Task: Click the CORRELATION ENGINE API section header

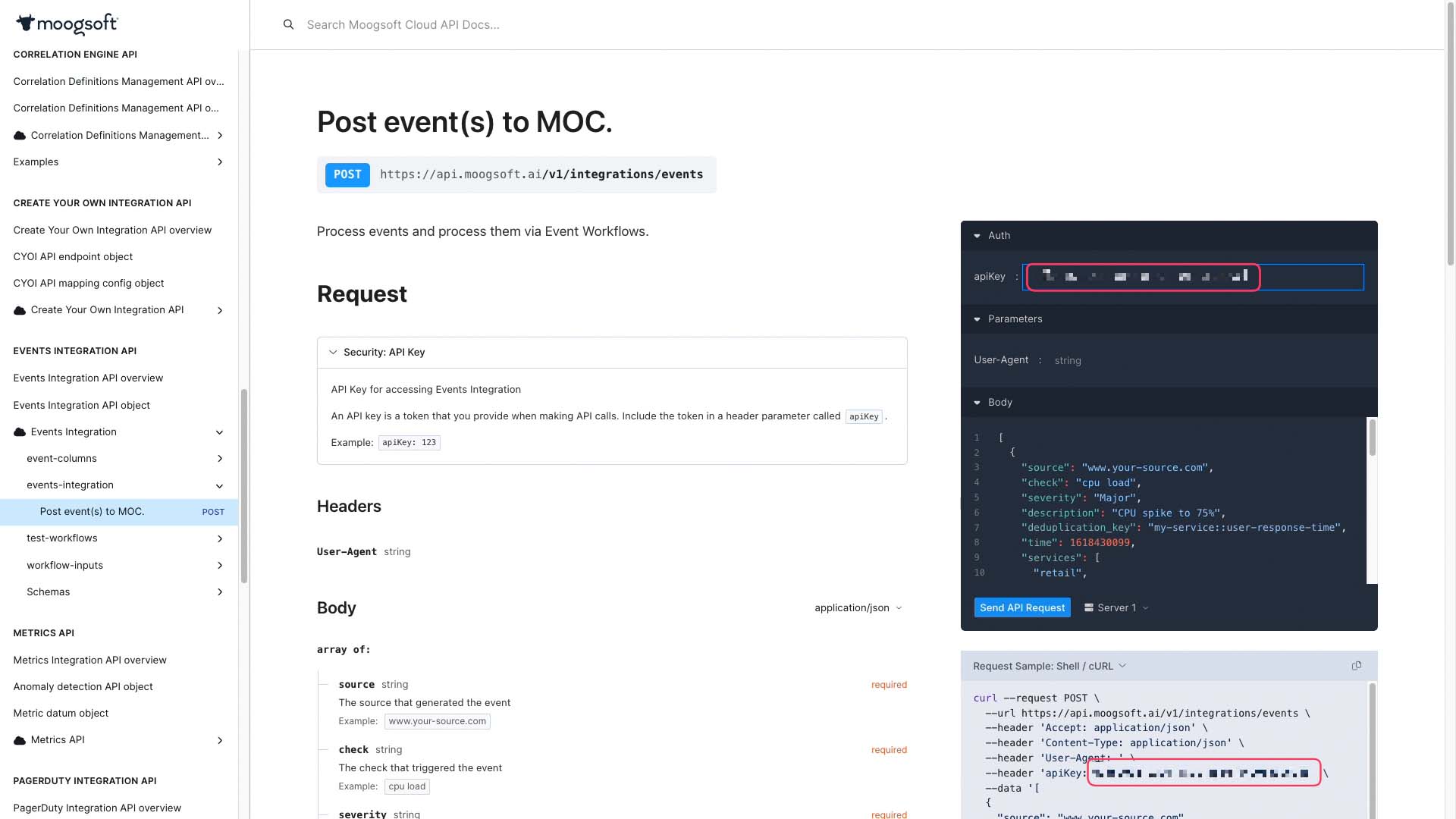Action: click(x=75, y=55)
